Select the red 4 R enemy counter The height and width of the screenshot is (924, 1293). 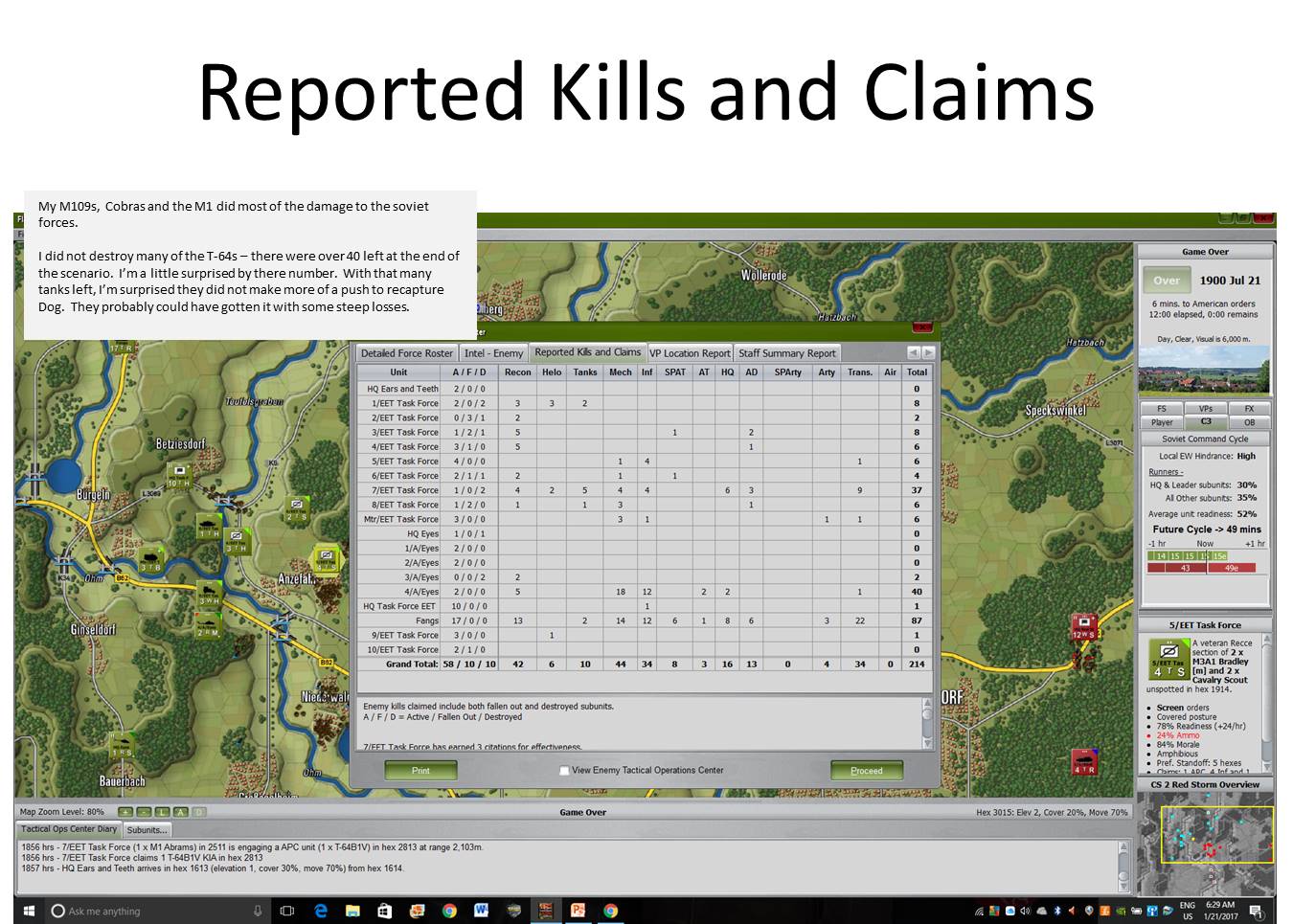click(x=1083, y=762)
